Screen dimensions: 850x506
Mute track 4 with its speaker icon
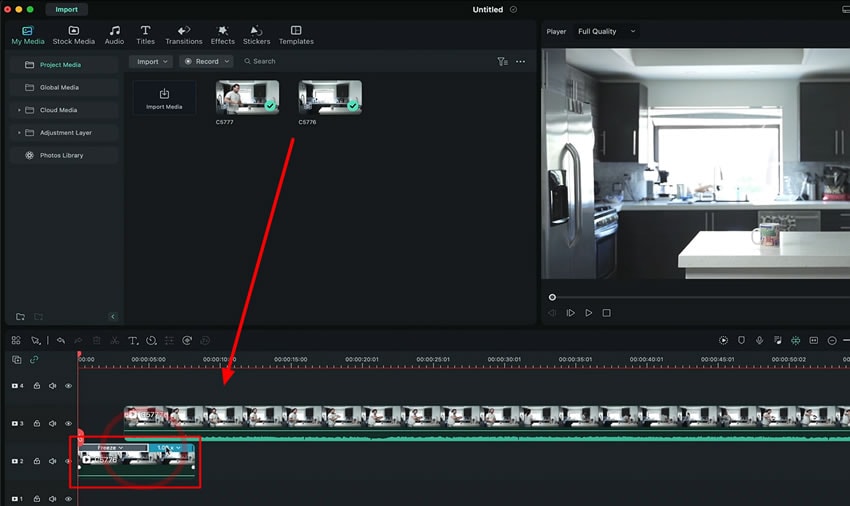pyautogui.click(x=53, y=386)
